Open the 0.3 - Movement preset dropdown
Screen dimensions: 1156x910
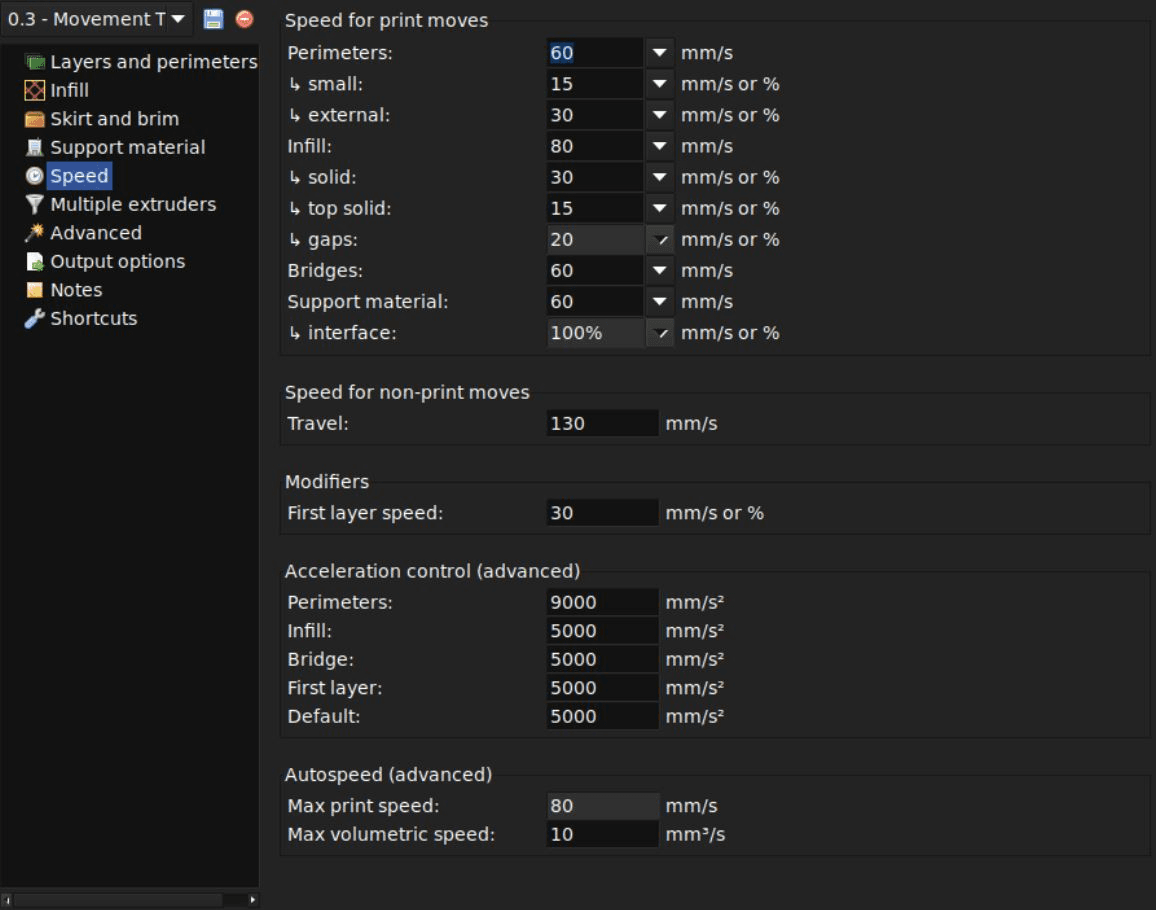(x=97, y=19)
